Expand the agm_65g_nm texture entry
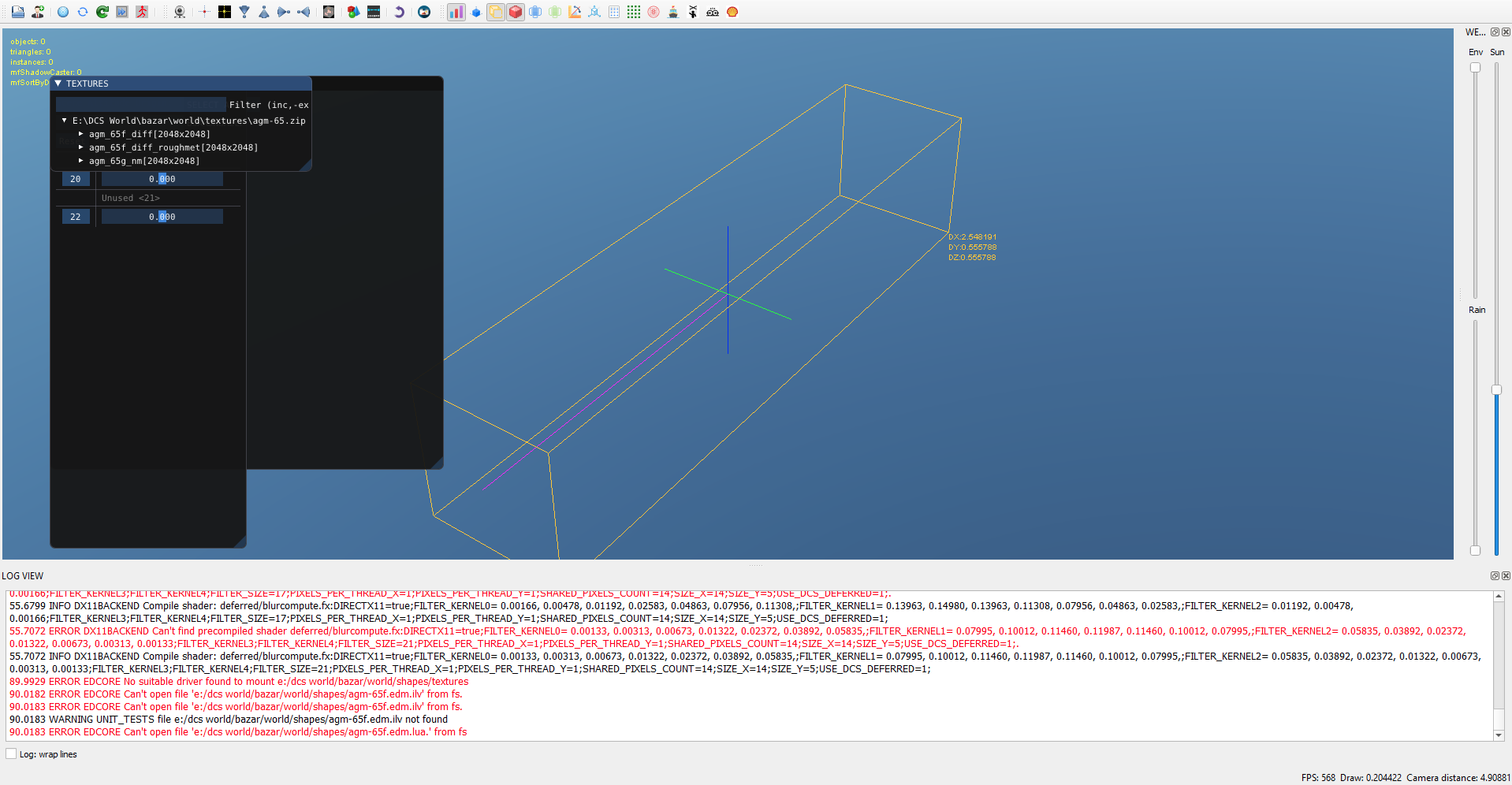Screen dimensions: 1512x785 click(x=80, y=161)
